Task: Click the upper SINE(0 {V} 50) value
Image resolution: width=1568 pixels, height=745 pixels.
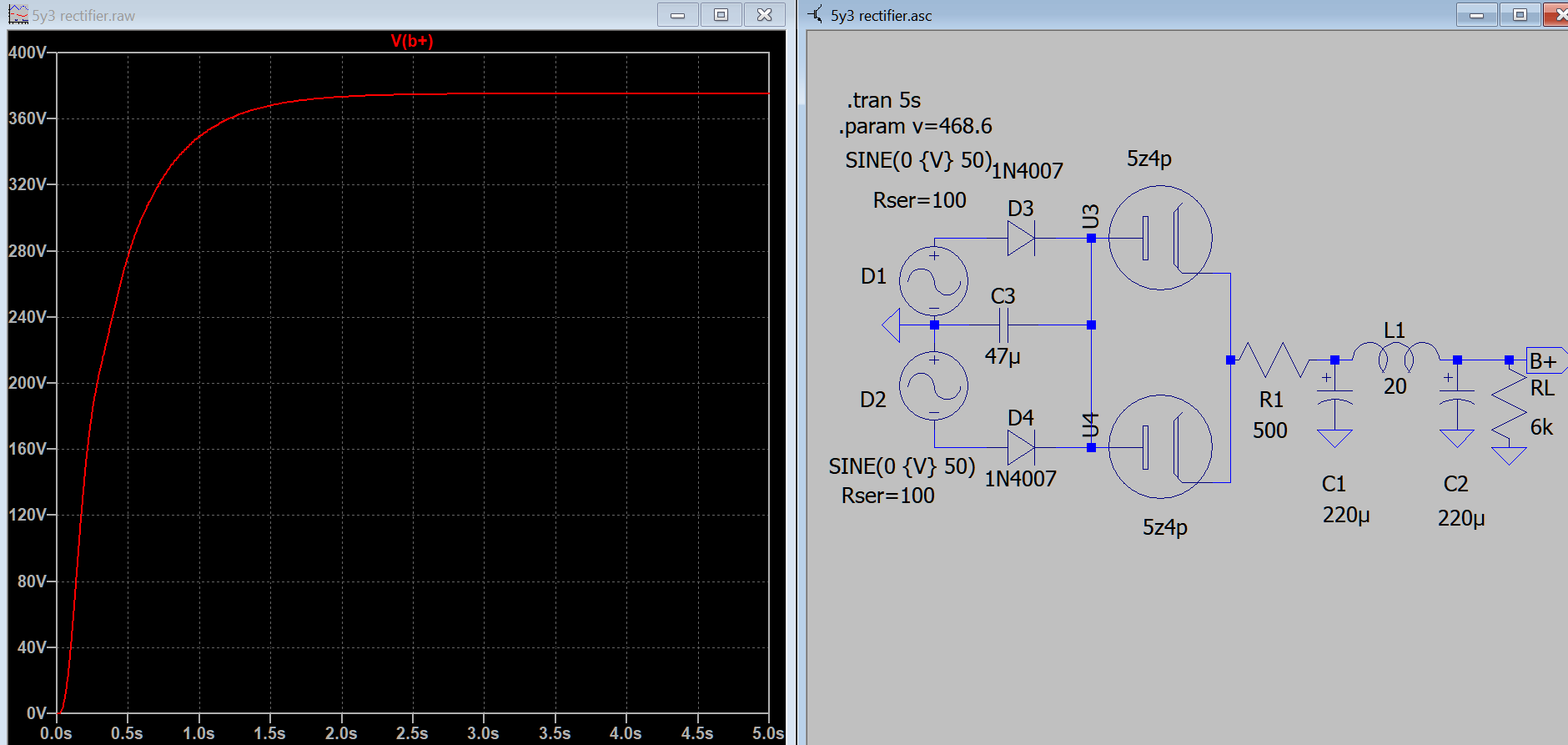Action: (x=918, y=160)
